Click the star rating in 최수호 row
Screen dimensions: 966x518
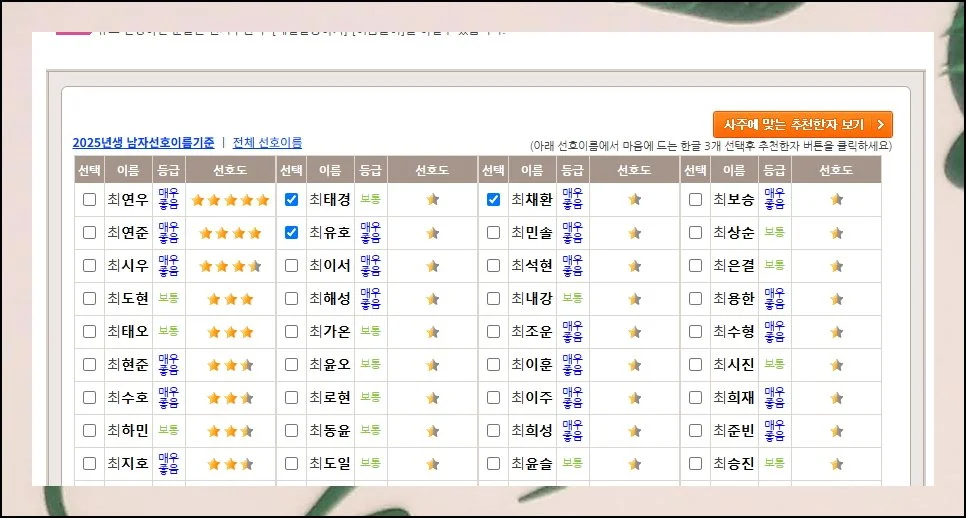(x=230, y=398)
